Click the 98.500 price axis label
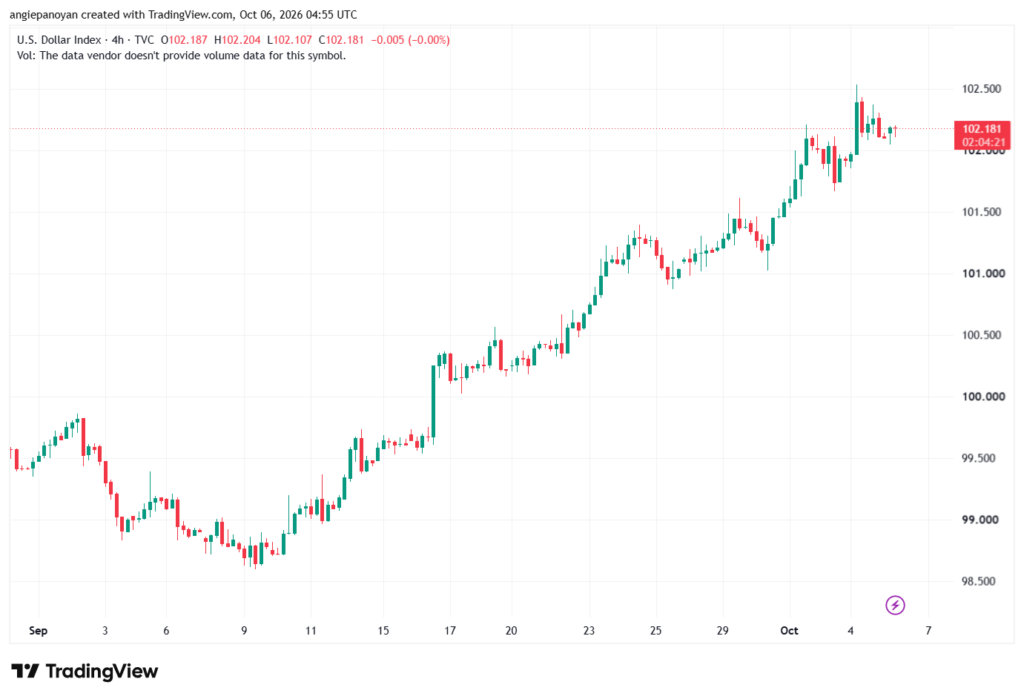This screenshot has height=699, width=1024. (x=979, y=581)
